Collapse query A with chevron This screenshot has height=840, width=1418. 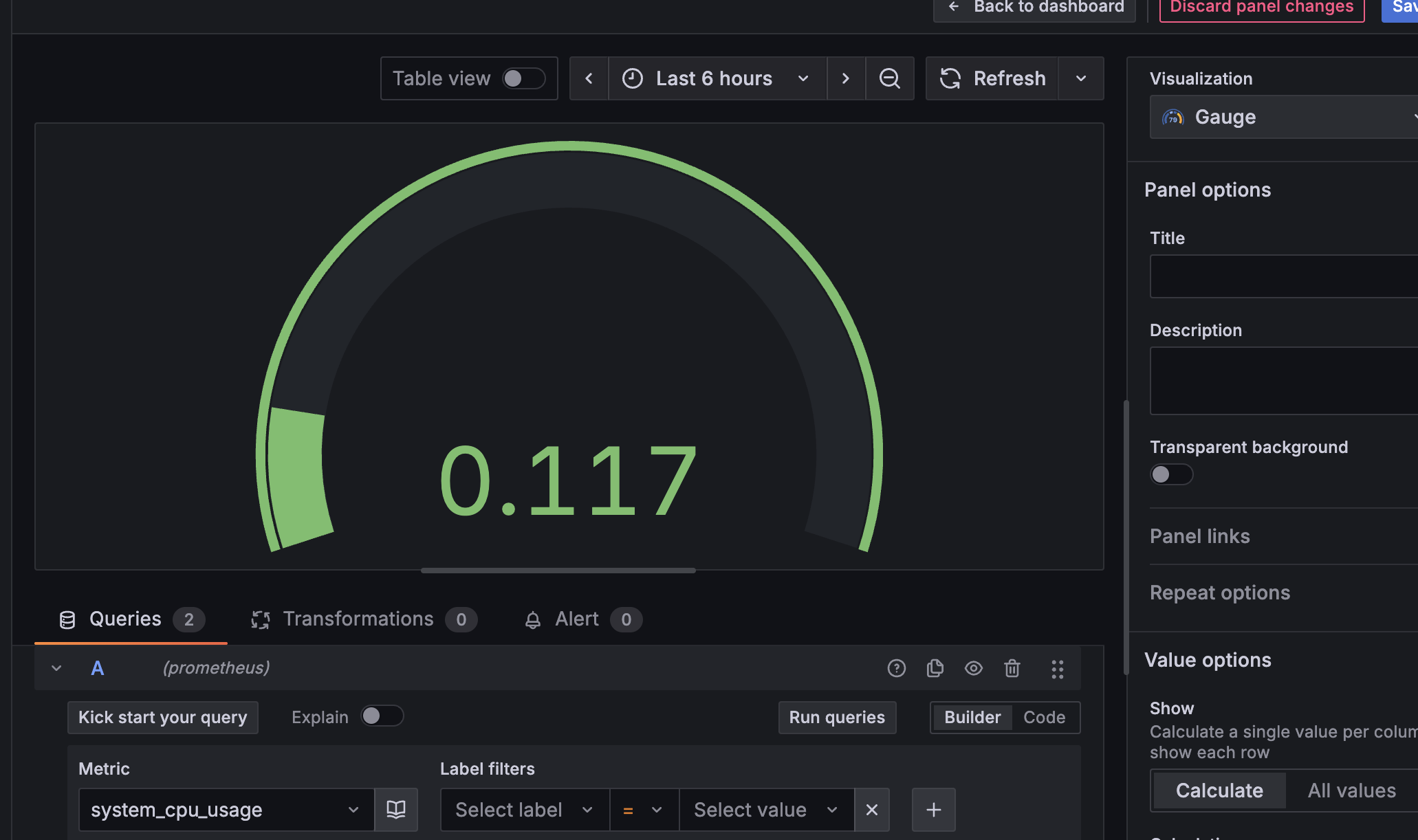click(x=56, y=668)
